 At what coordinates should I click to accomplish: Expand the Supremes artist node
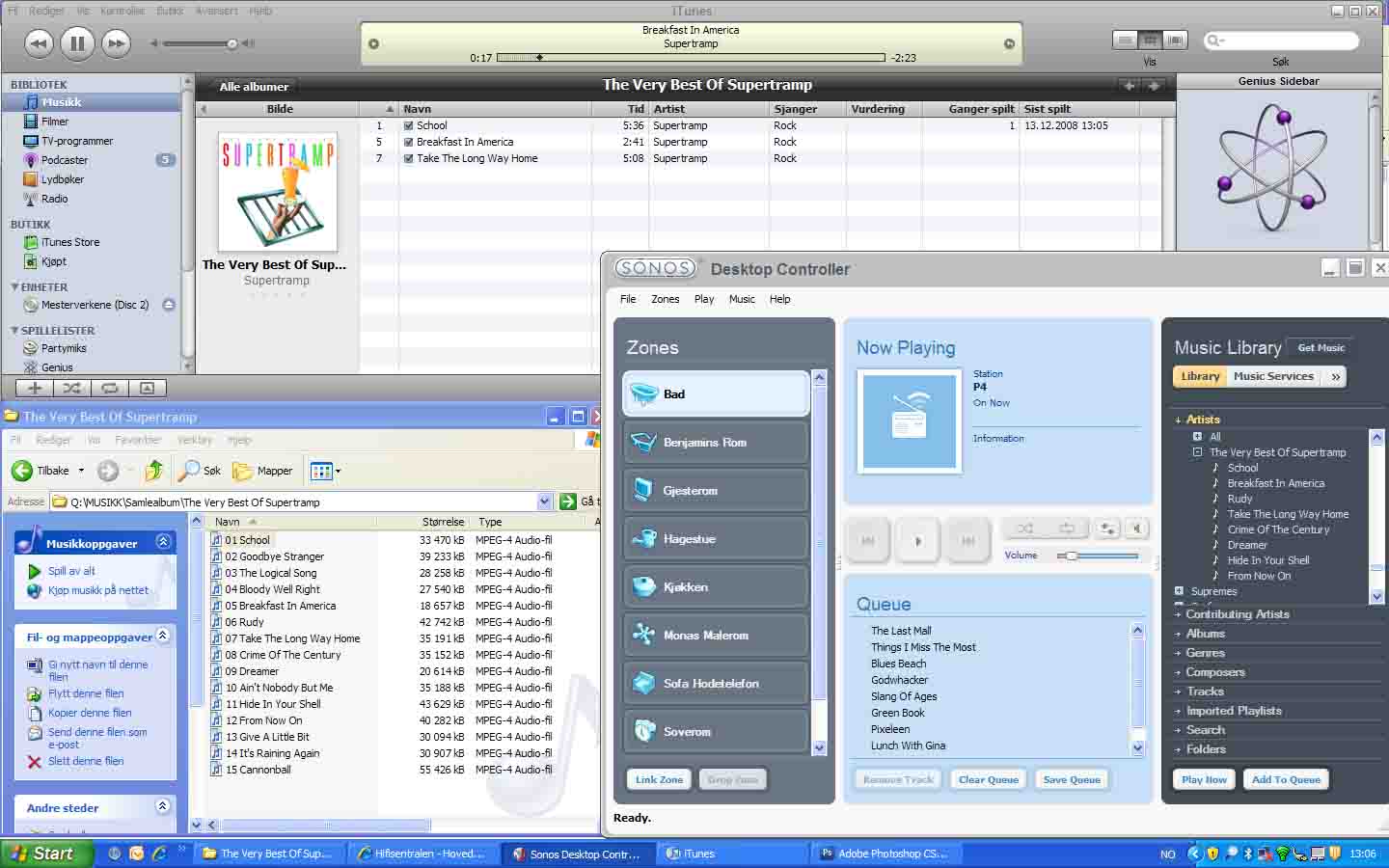coord(1179,591)
